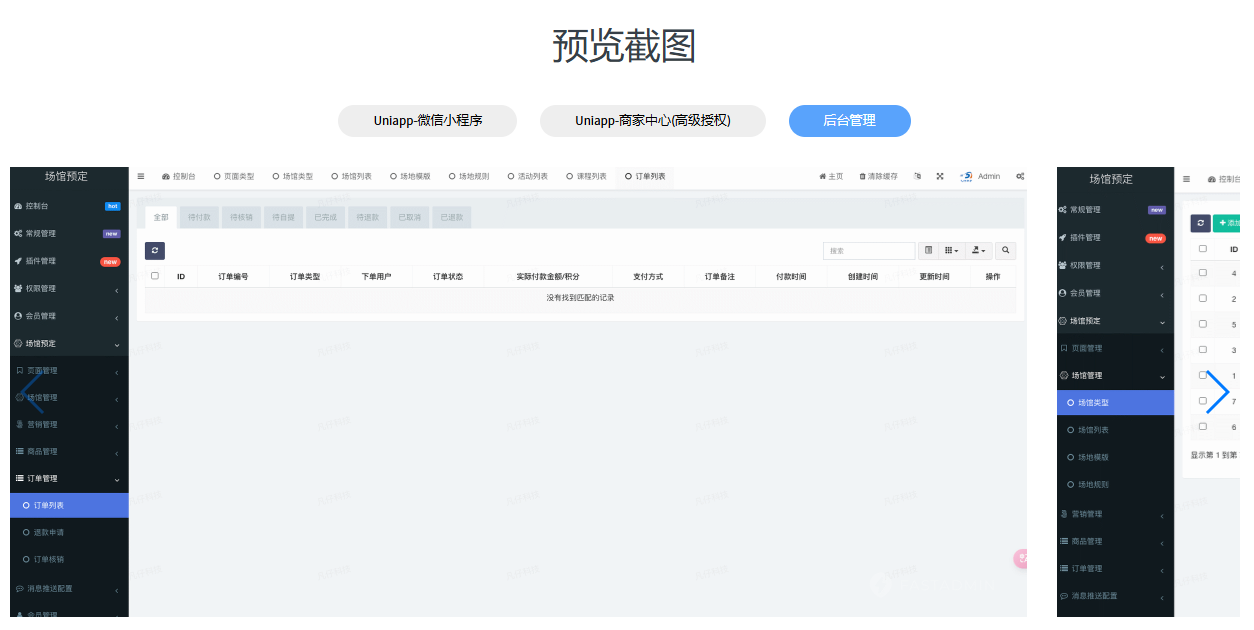1254x630 pixels.
Task: Open the export dropdown in order toolbar
Action: (x=978, y=251)
